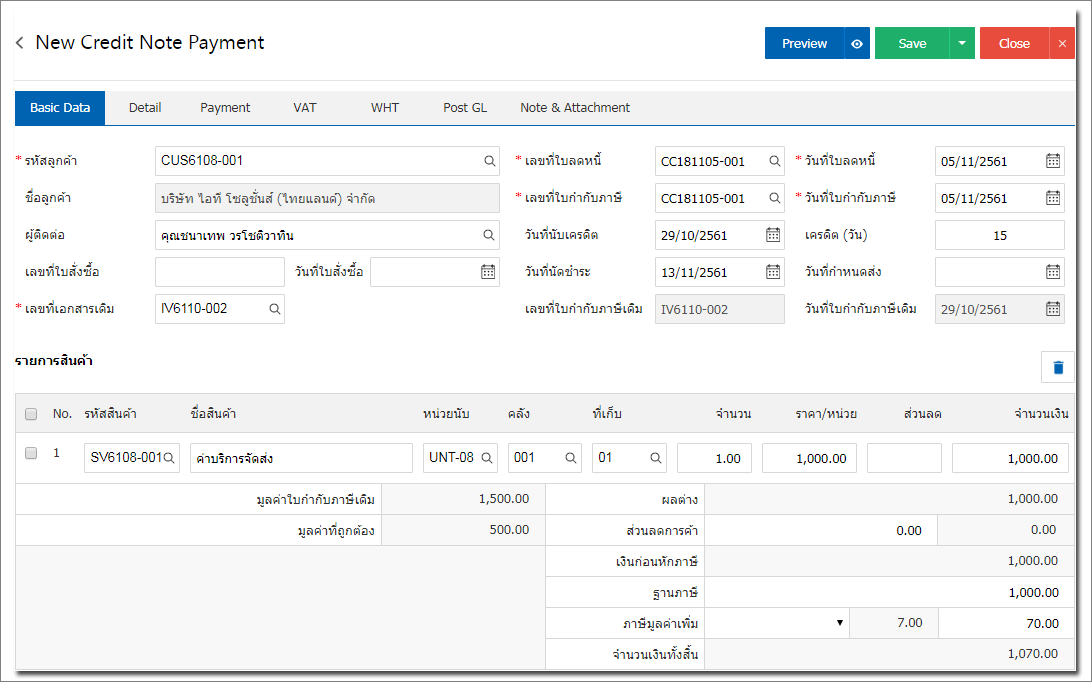Image resolution: width=1092 pixels, height=682 pixels.
Task: Open the Payment tab
Action: point(225,108)
